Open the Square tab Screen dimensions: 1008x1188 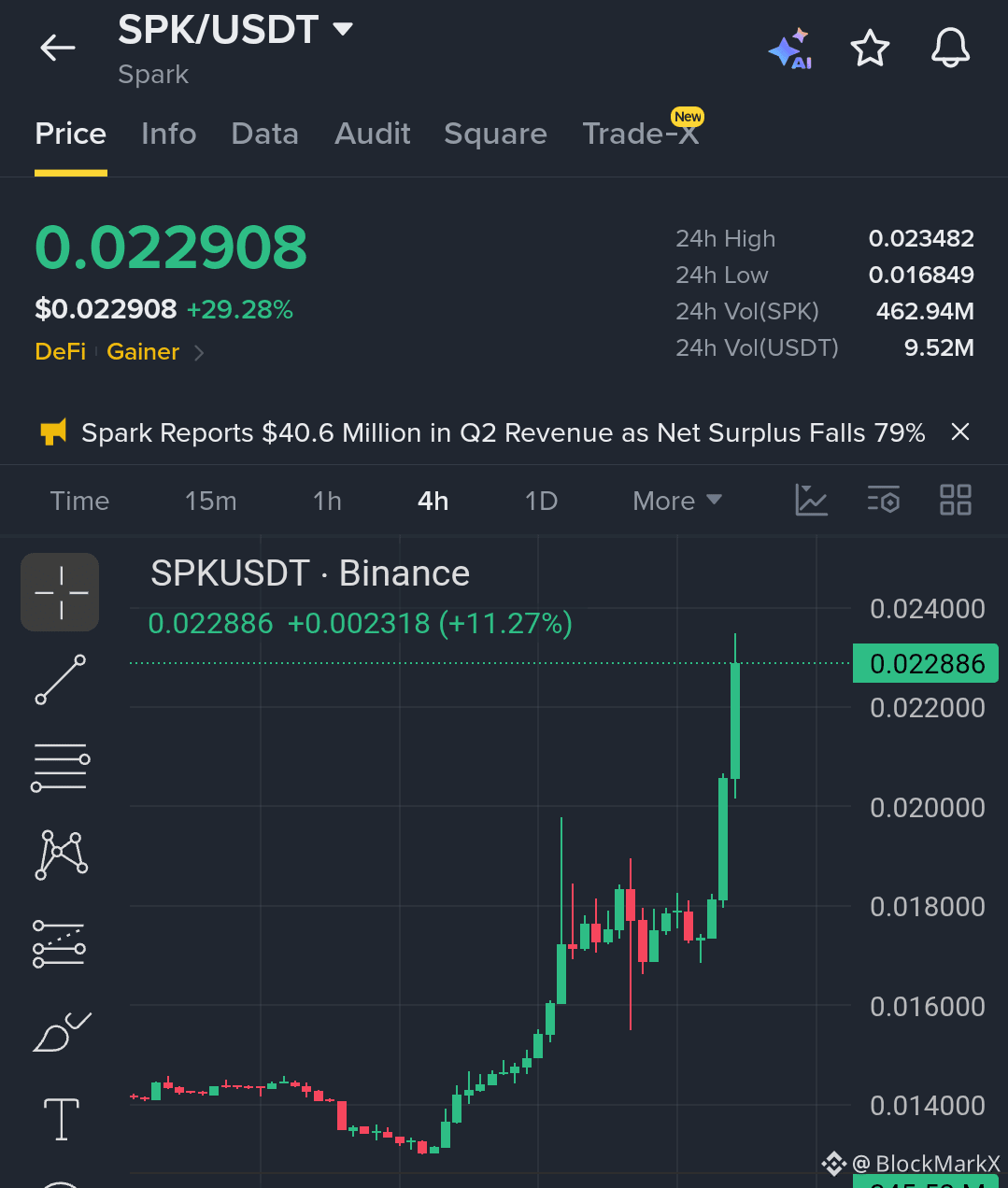tap(495, 134)
